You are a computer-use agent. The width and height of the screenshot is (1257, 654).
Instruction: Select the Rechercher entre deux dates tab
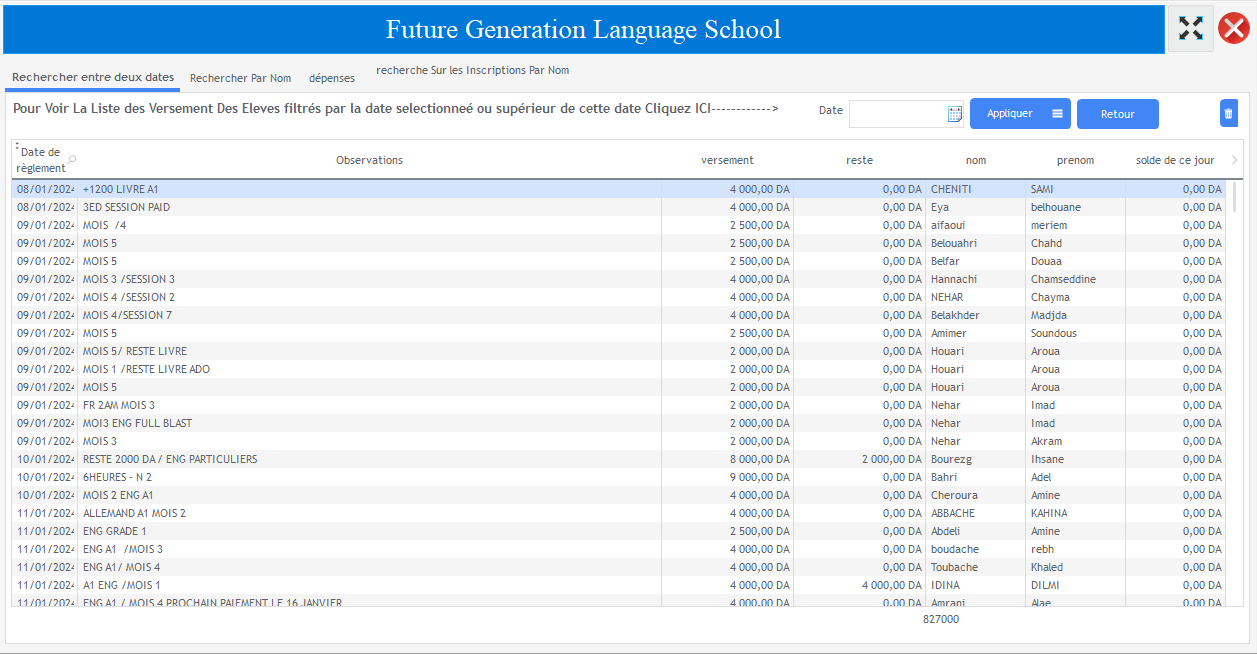(92, 76)
